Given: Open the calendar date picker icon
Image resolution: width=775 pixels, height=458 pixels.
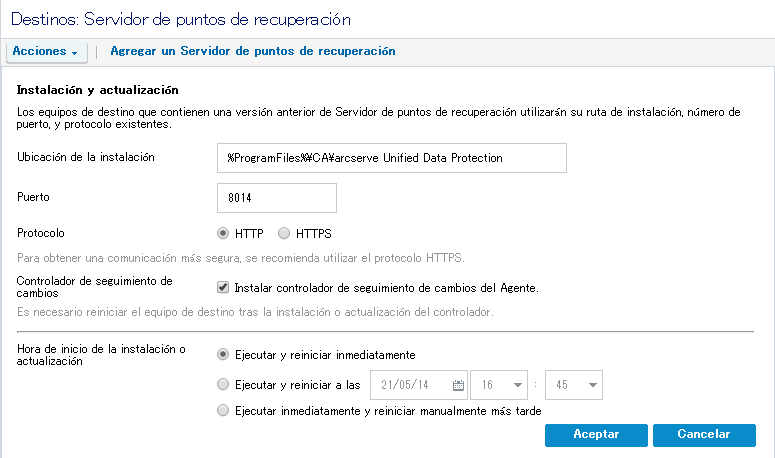Looking at the screenshot, I should point(459,385).
